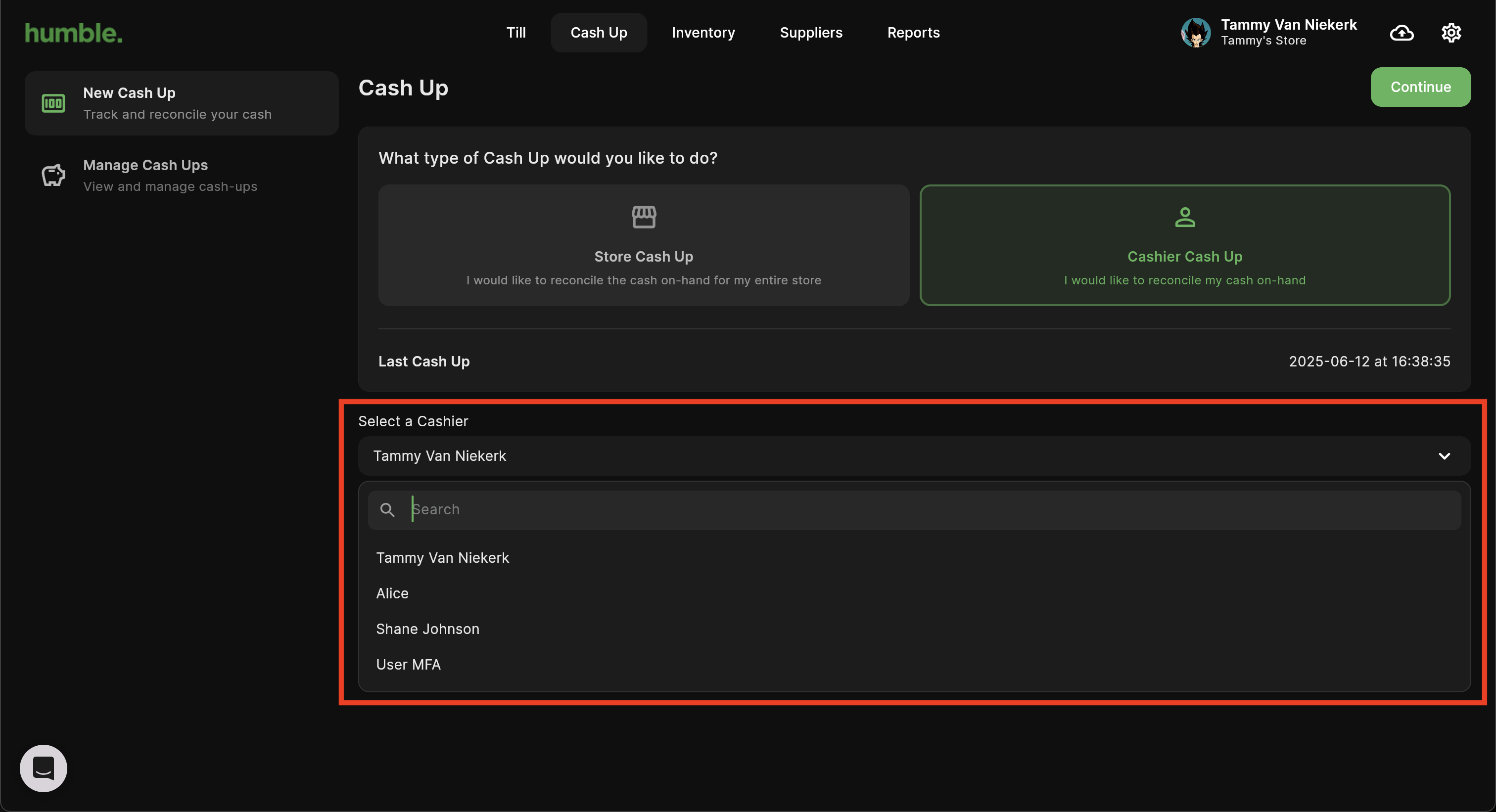Open the Select a Cashier combo box
Image resolution: width=1496 pixels, height=812 pixels.
(914, 456)
